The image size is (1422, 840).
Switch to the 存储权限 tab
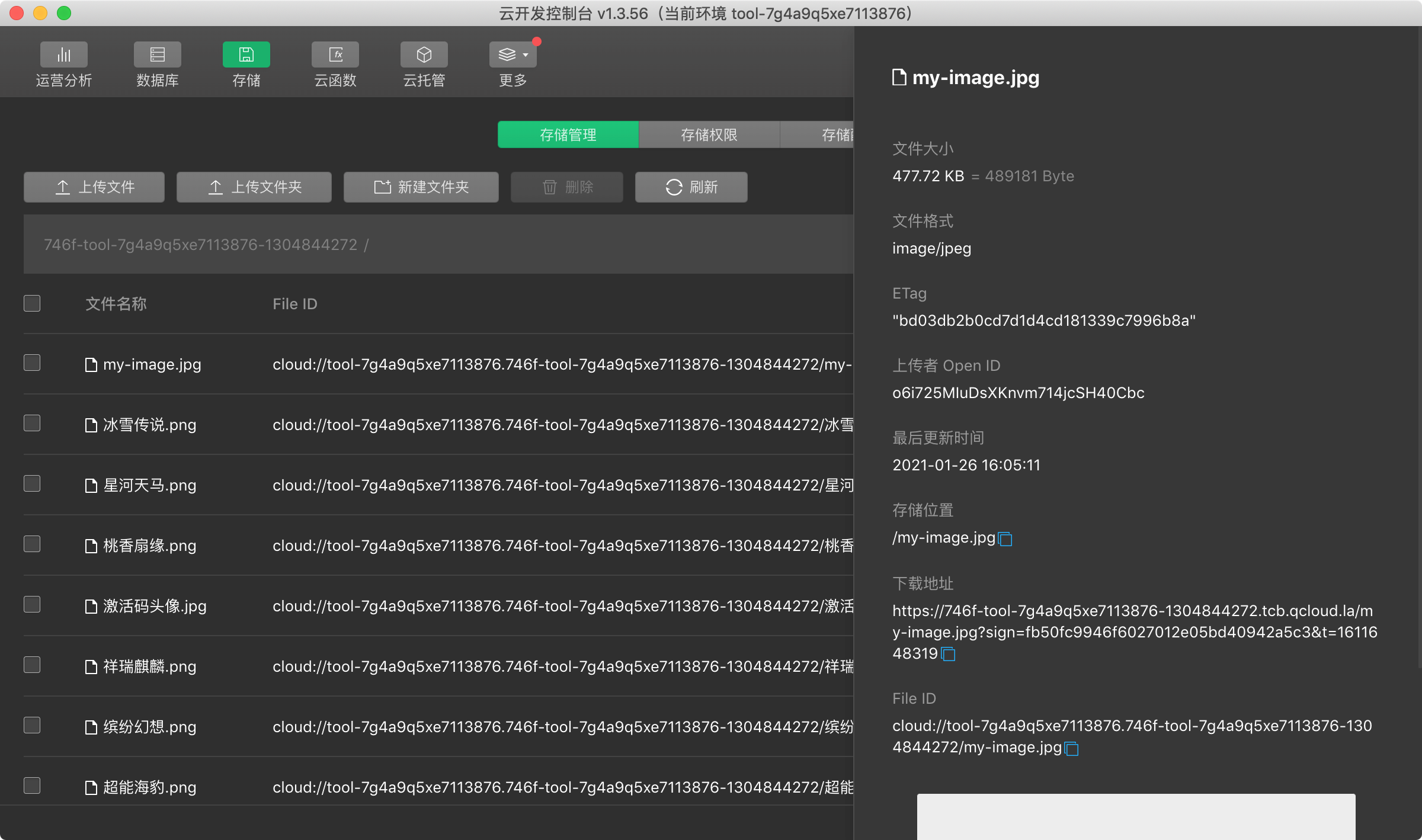pos(709,135)
